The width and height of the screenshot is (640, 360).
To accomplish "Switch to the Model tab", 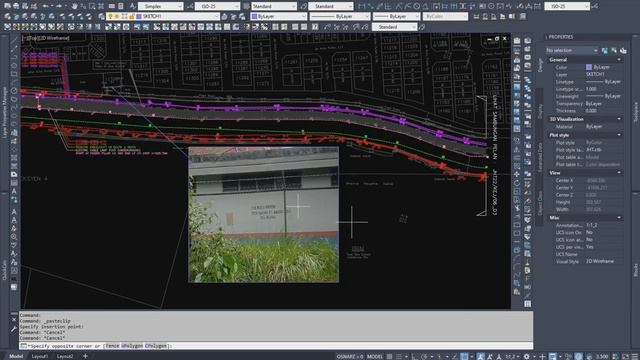I will [16, 356].
